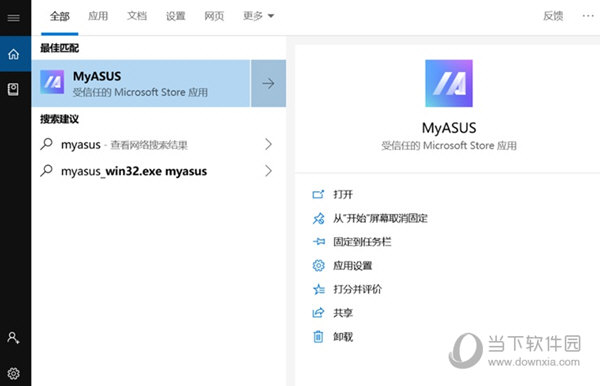The height and width of the screenshot is (386, 600).
Task: Click the 打开 open icon
Action: pyautogui.click(x=318, y=194)
